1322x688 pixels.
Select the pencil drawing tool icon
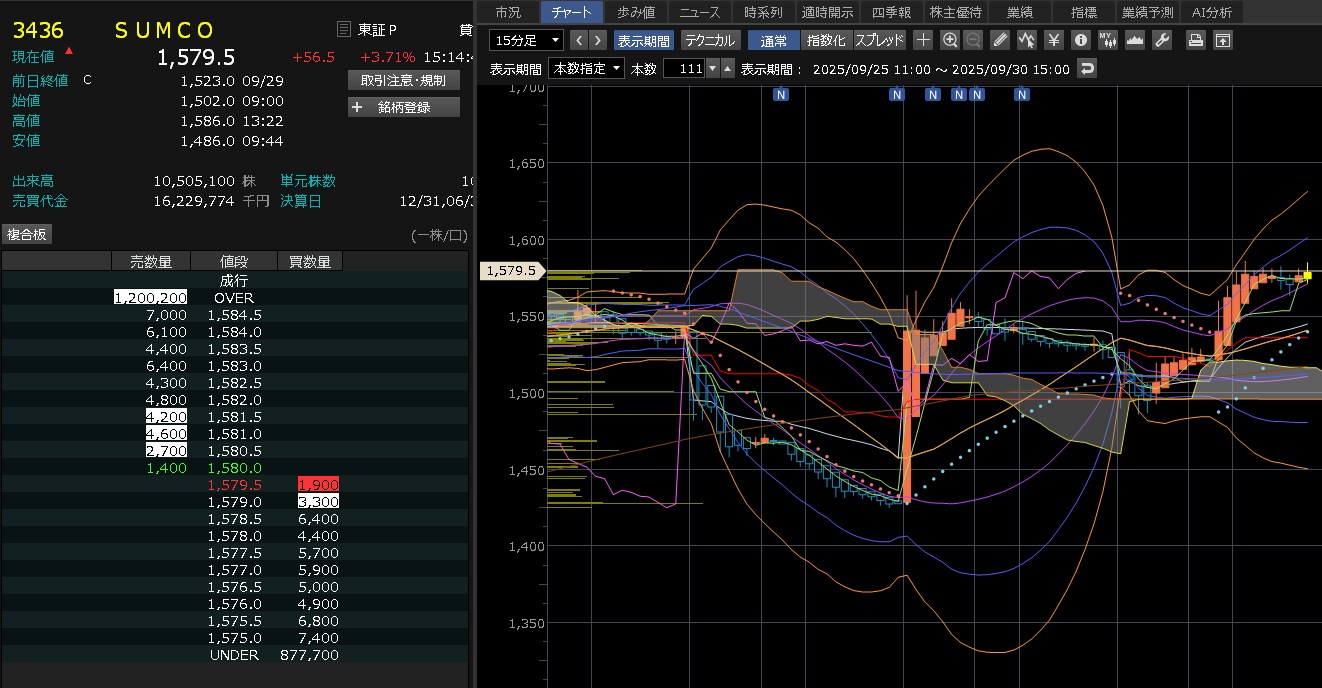coord(1000,40)
